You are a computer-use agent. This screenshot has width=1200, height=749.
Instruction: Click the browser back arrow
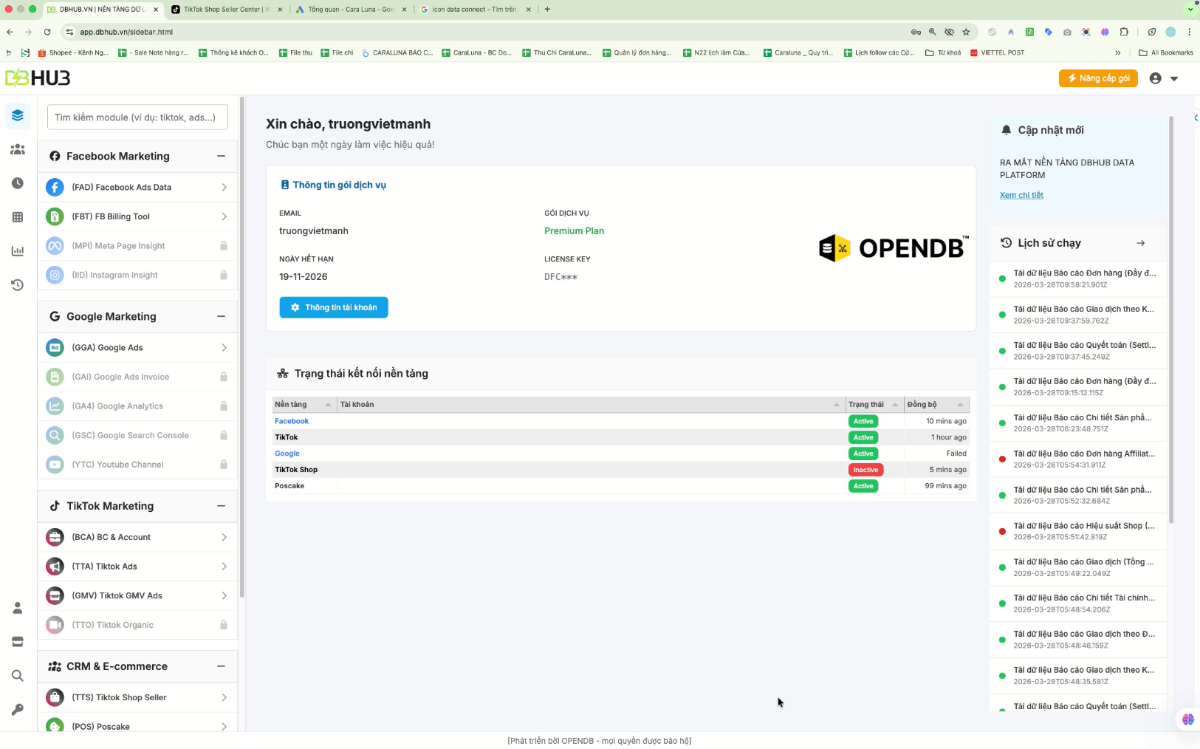tap(10, 32)
